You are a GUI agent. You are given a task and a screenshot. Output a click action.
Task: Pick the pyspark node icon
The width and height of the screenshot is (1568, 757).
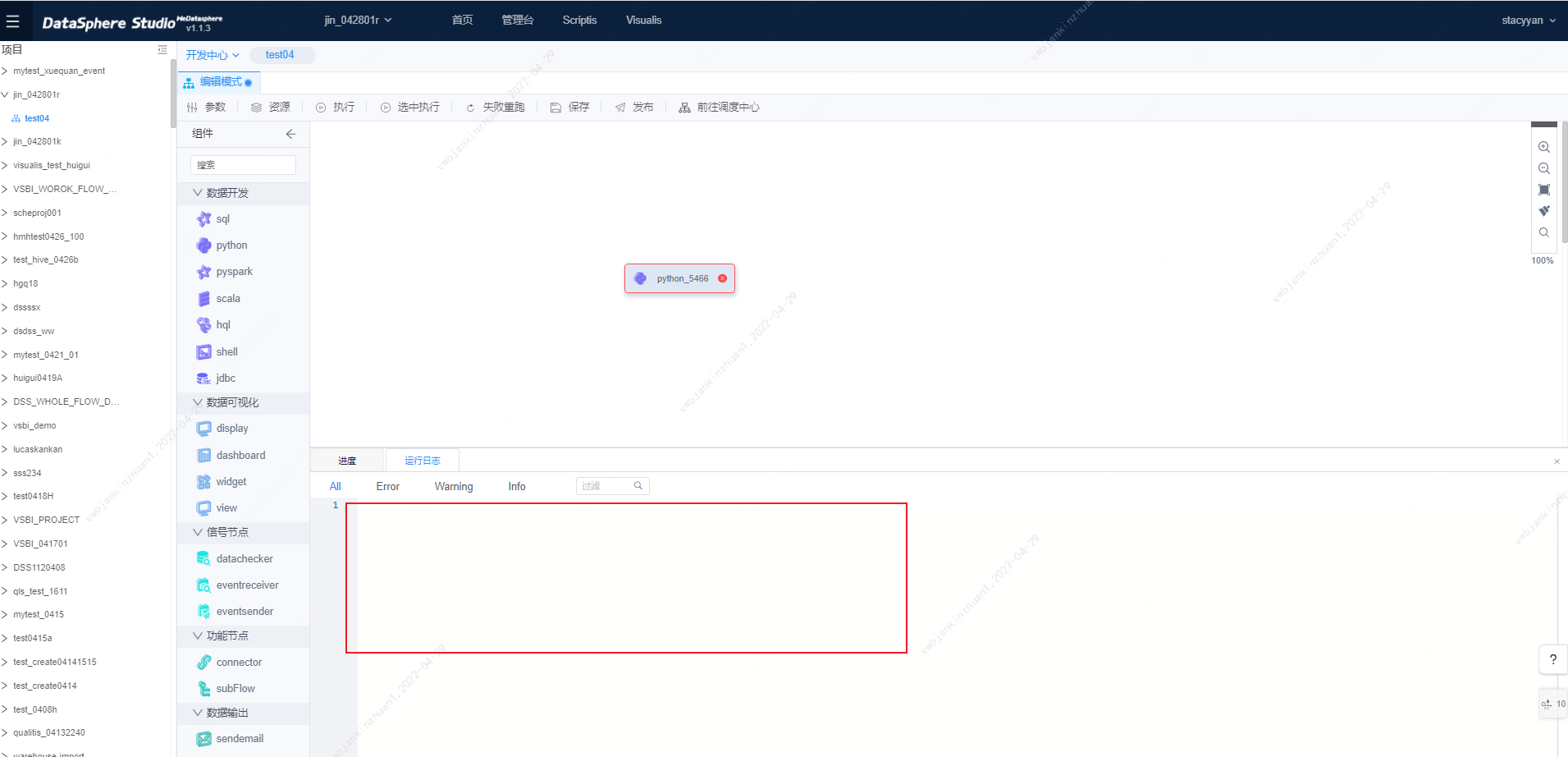204,272
